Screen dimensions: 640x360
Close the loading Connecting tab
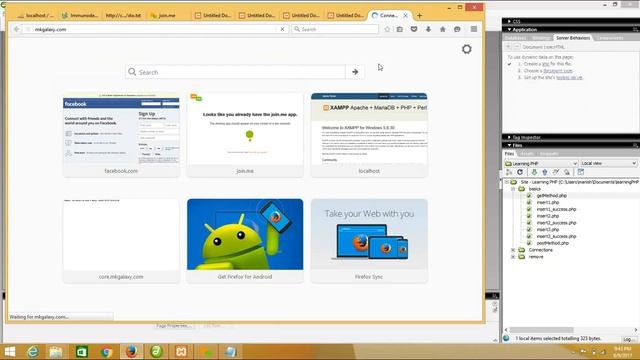[x=405, y=16]
